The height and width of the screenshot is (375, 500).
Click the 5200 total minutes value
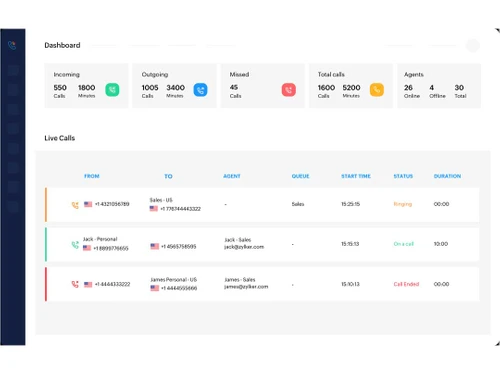tap(351, 88)
